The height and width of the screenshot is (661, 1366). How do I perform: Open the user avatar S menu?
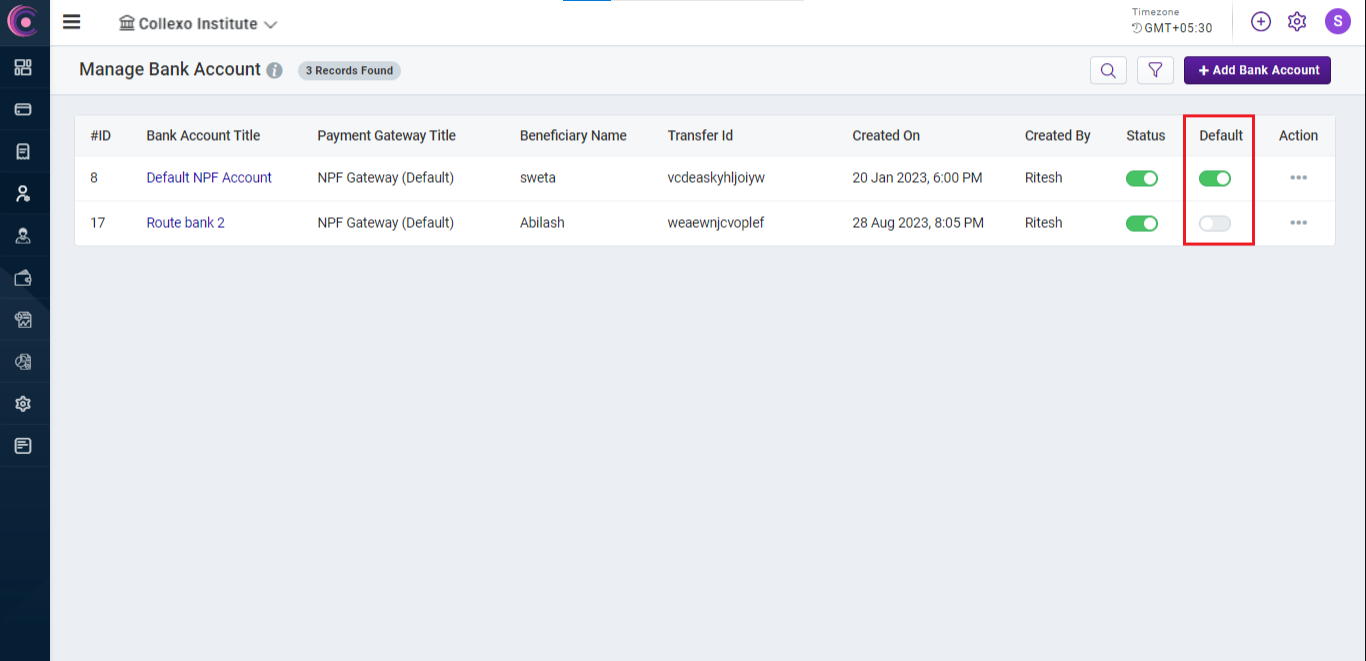(1338, 21)
